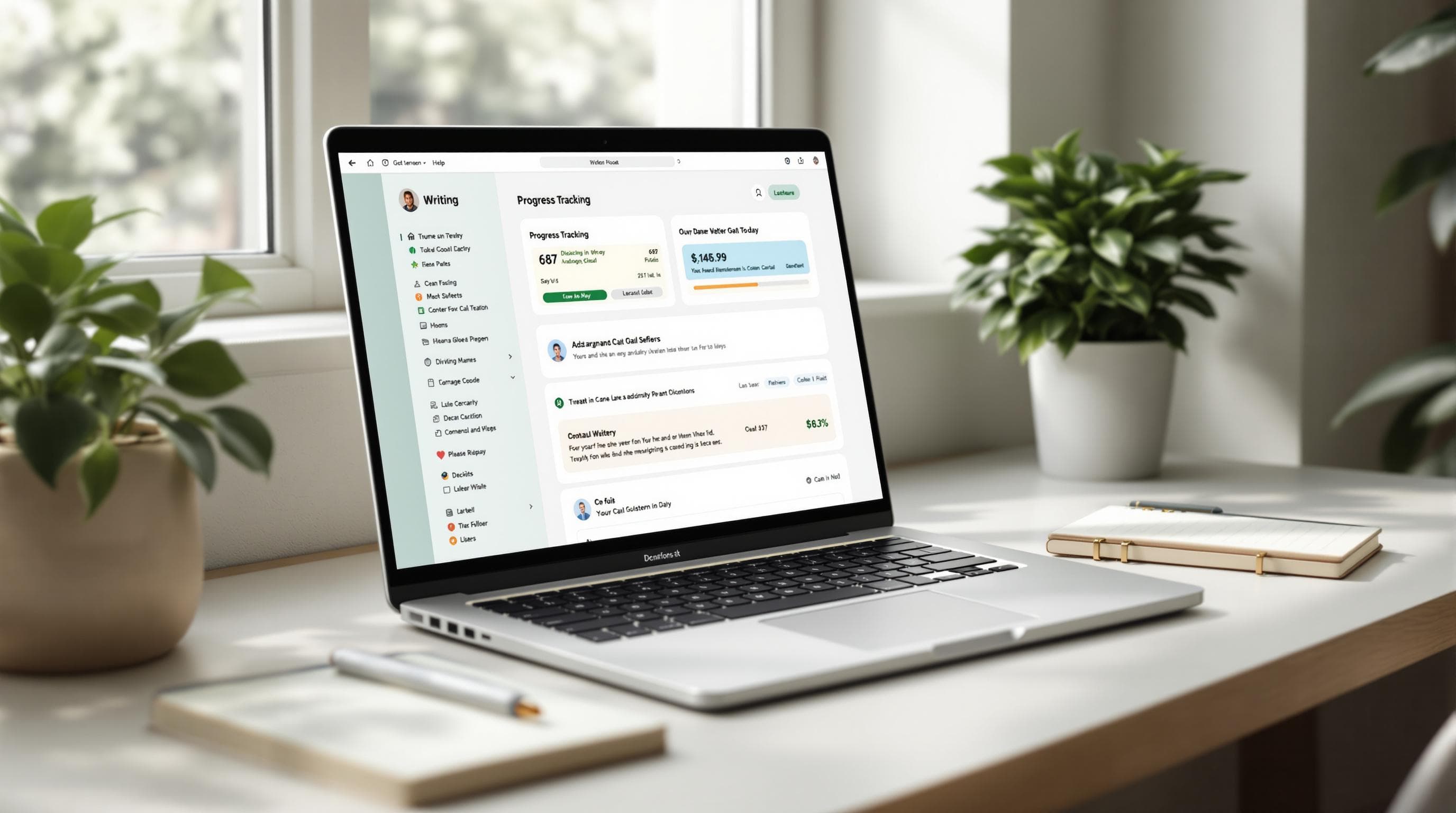The width and height of the screenshot is (1456, 813).
Task: Click the user avatar in task card
Action: [x=559, y=347]
